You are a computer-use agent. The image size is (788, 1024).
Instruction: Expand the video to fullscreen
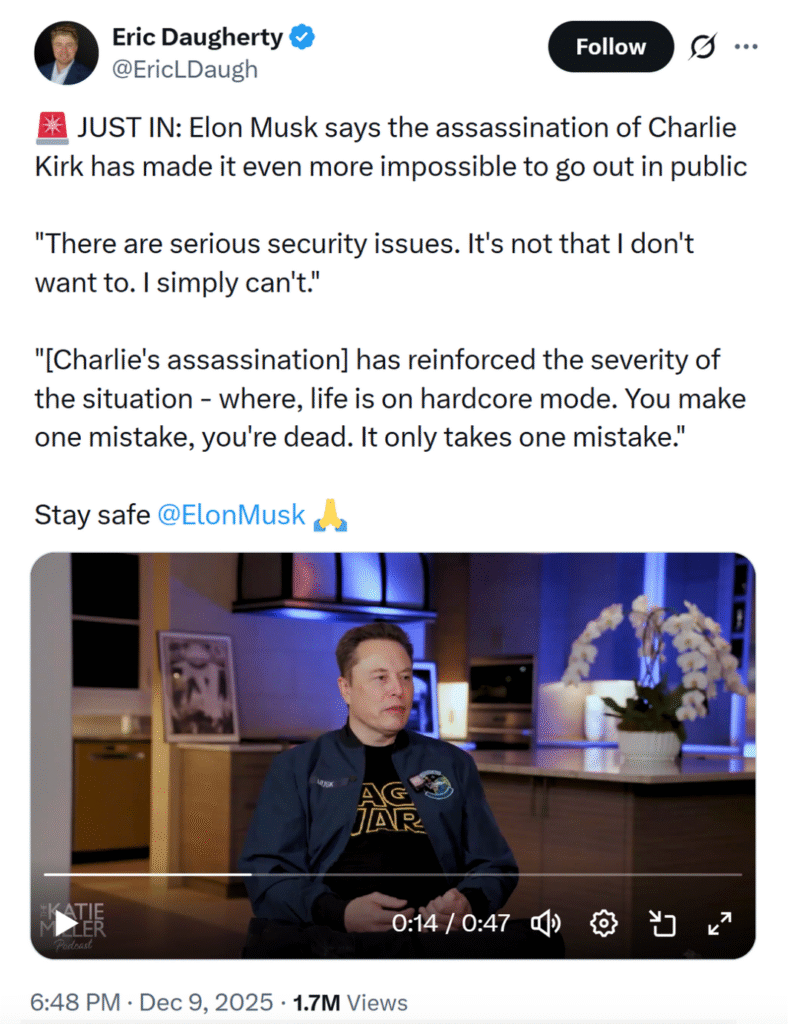click(x=720, y=923)
